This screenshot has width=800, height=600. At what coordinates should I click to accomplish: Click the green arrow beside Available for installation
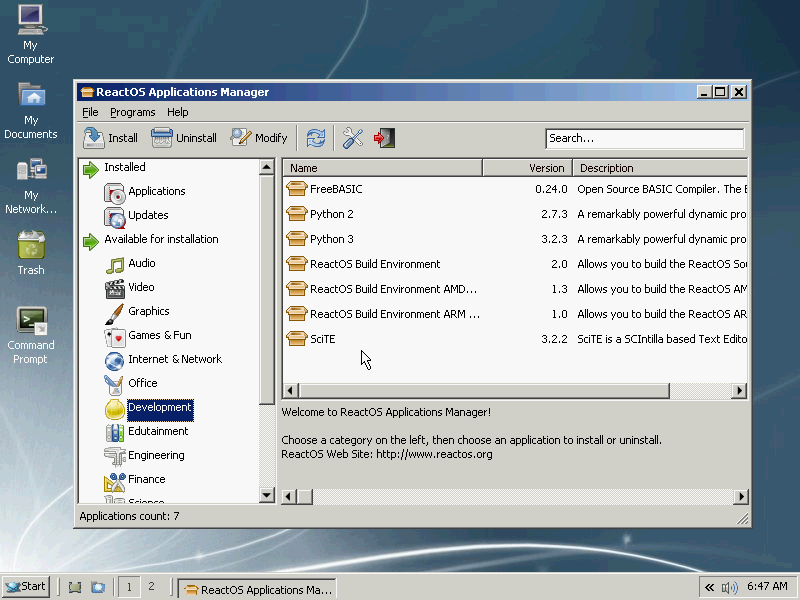[91, 241]
